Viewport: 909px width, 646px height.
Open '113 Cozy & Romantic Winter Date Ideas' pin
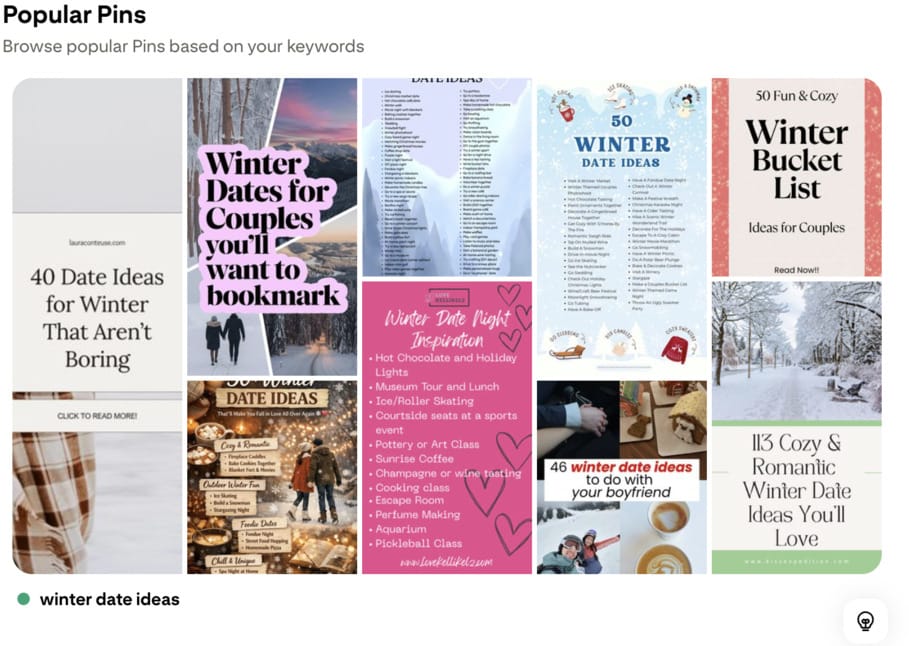pyautogui.click(x=797, y=428)
